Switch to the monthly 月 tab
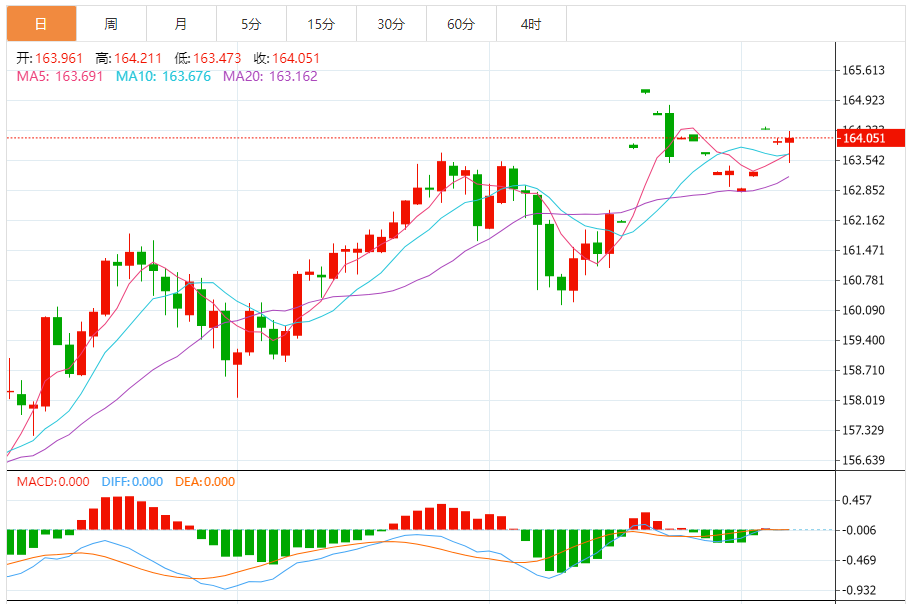917x604 pixels. (x=181, y=24)
